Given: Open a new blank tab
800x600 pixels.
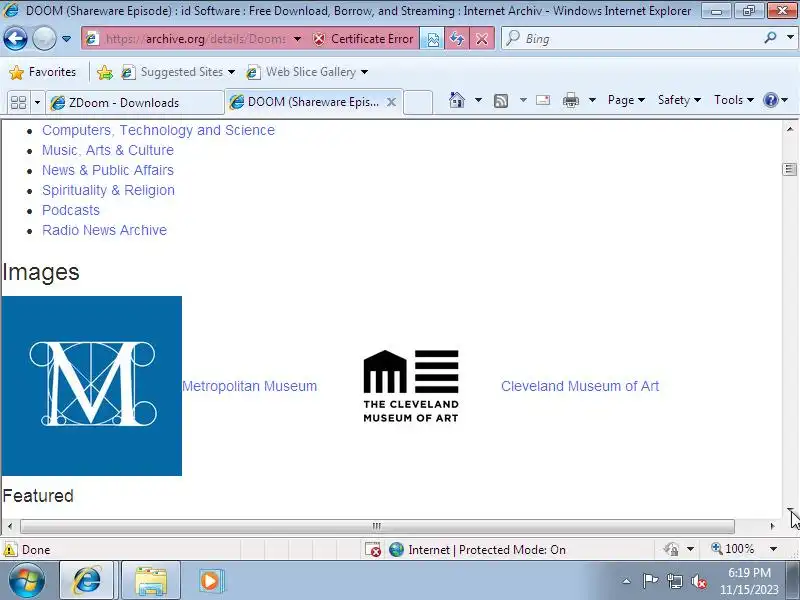Looking at the screenshot, I should (418, 102).
